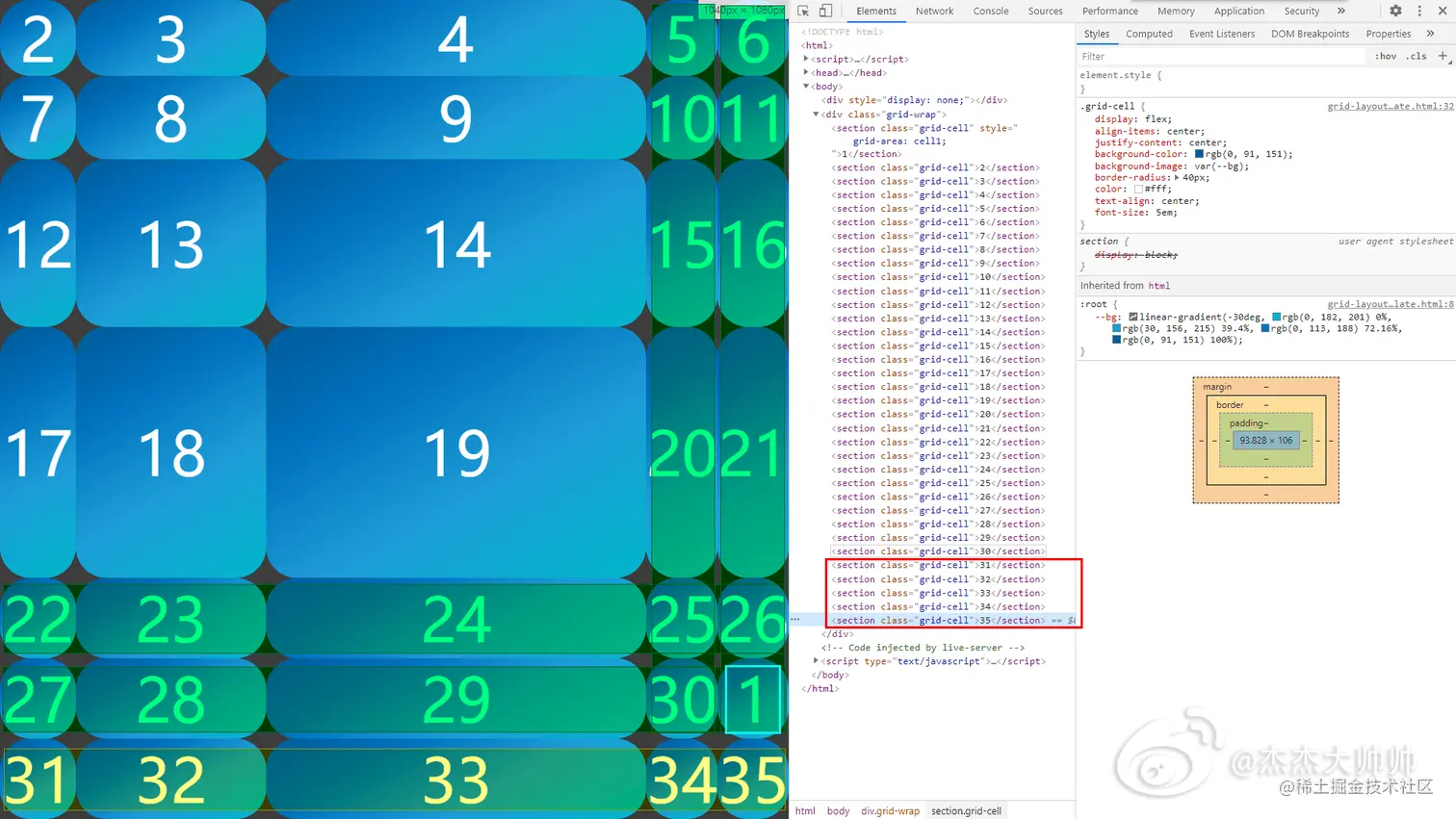This screenshot has width=1456, height=819.
Task: Switch to the Network tab
Action: pos(934,12)
